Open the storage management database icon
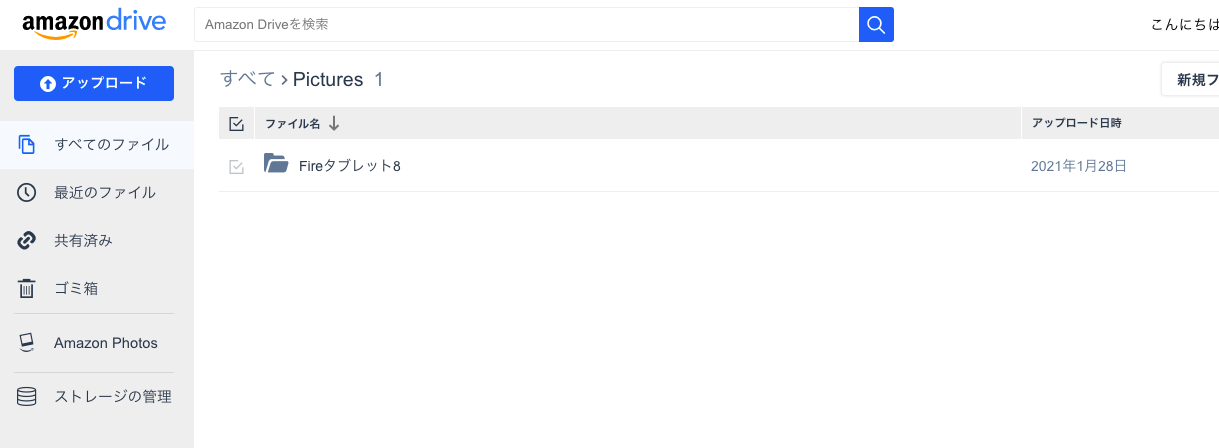 (28, 397)
